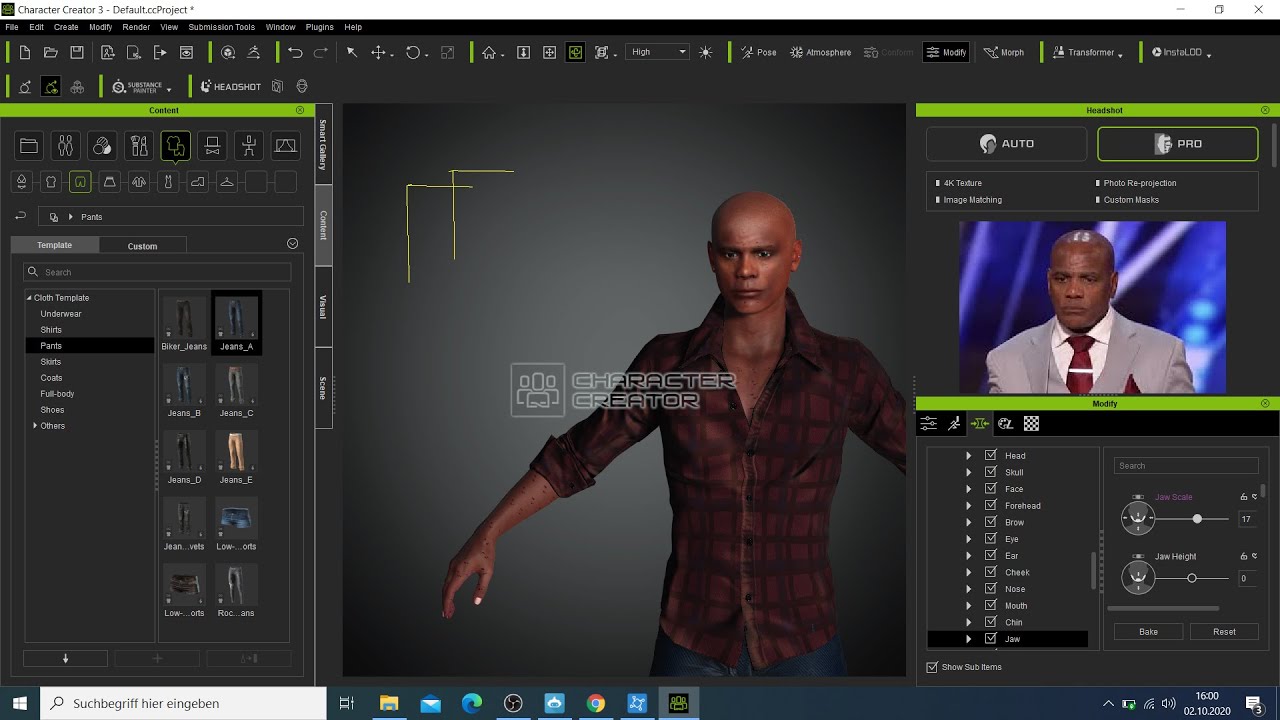Select the Makeup category icon with lipstick
This screenshot has height=720, width=1280.
tap(139, 147)
